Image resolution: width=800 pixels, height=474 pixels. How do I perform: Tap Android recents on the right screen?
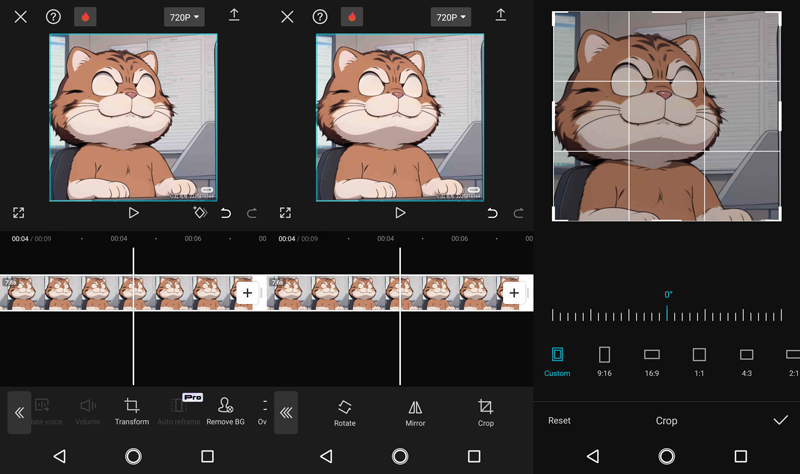741,456
